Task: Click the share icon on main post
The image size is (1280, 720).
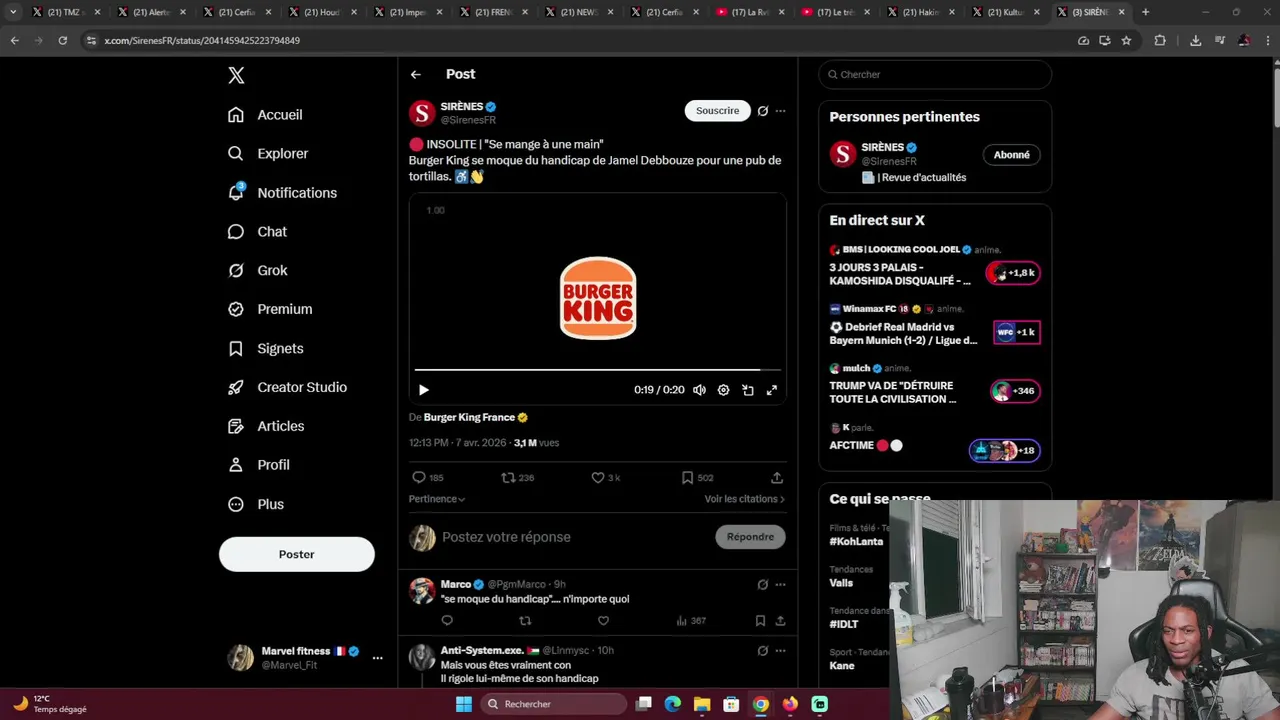Action: [x=777, y=478]
